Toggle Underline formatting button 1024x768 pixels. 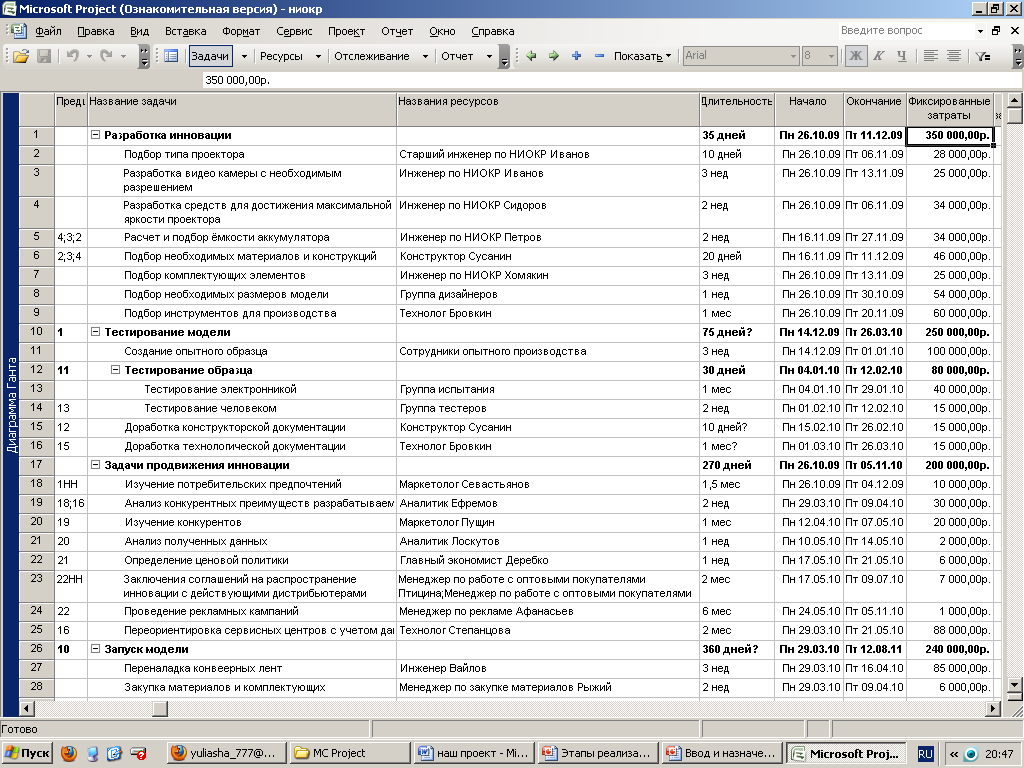coord(902,56)
